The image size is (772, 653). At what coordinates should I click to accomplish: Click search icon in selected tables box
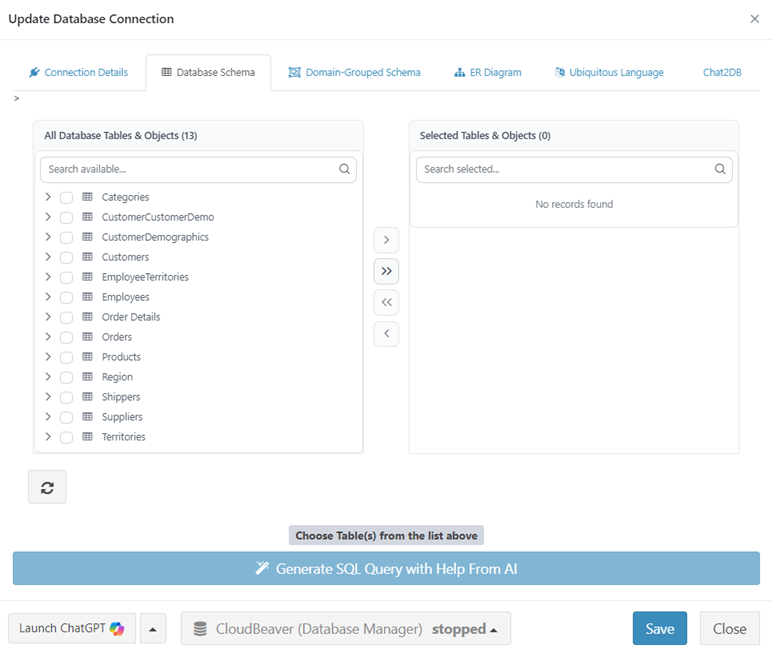[720, 170]
